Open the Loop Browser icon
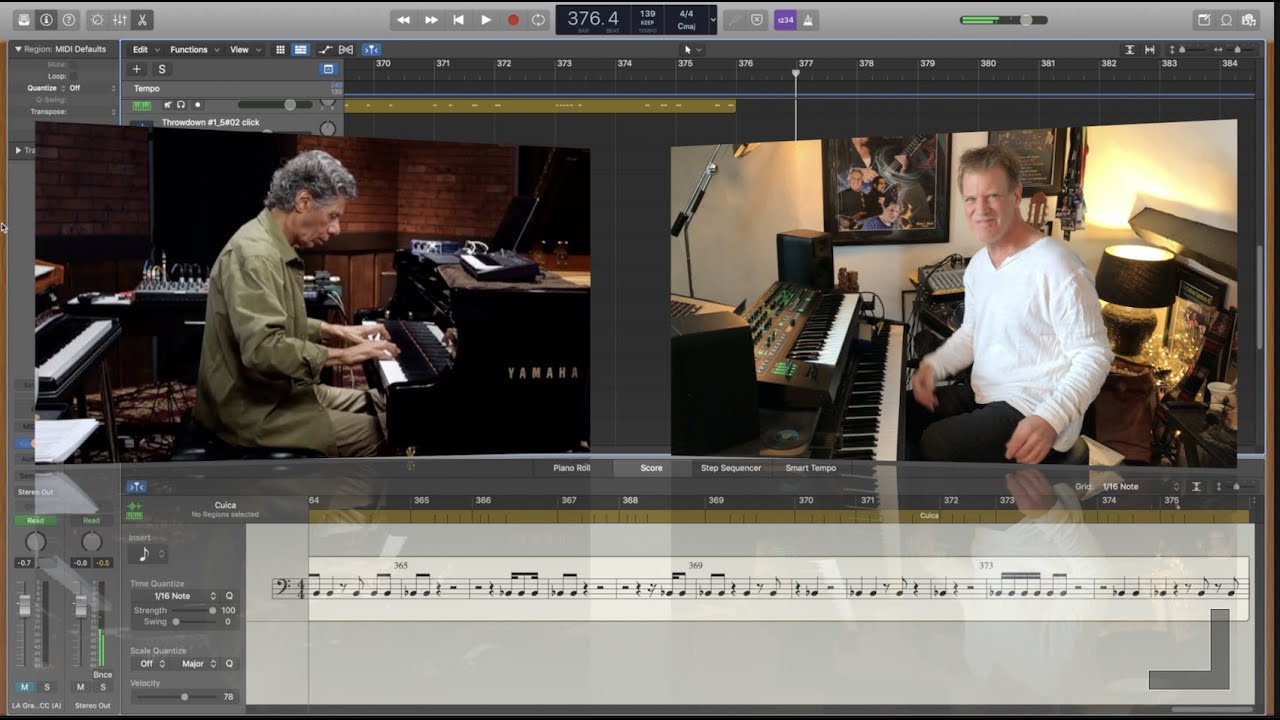1280x720 pixels. click(1226, 19)
